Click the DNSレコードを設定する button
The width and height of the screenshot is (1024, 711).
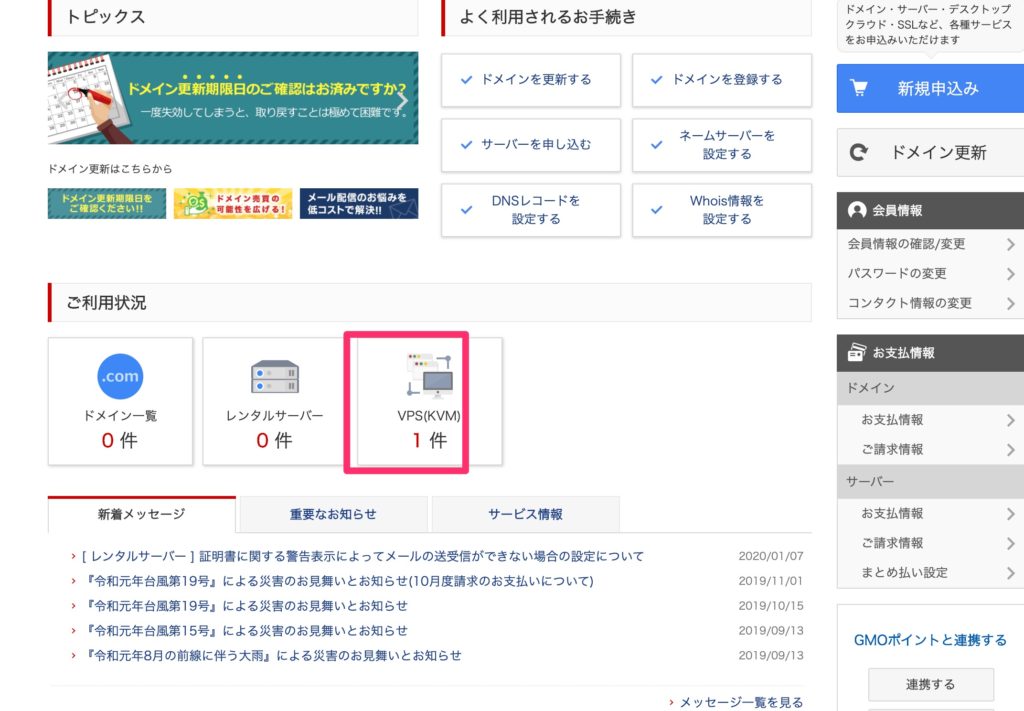click(x=530, y=210)
